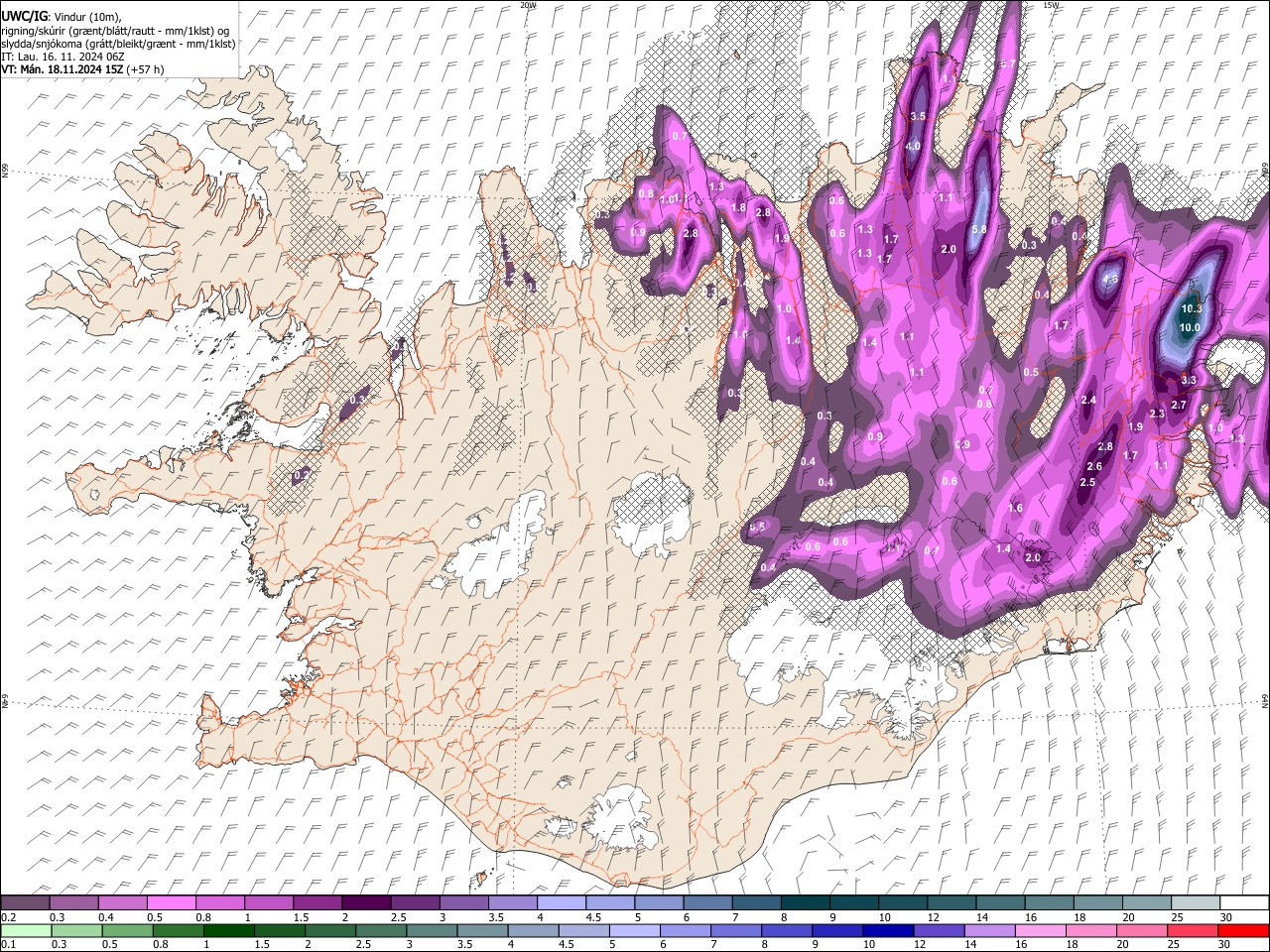Click the '2.6' snowfall value on the map

(1094, 466)
